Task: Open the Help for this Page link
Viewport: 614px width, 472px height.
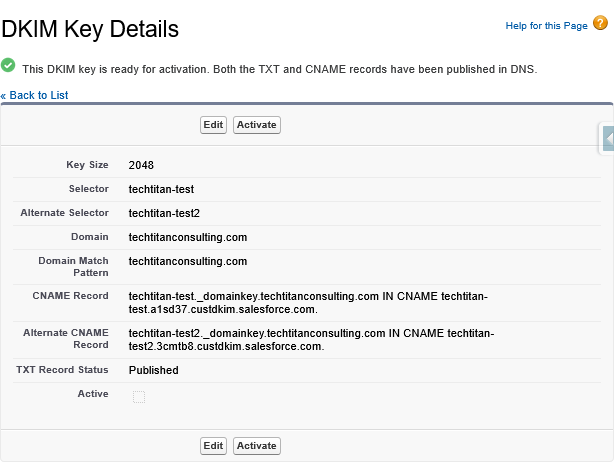Action: (x=546, y=26)
